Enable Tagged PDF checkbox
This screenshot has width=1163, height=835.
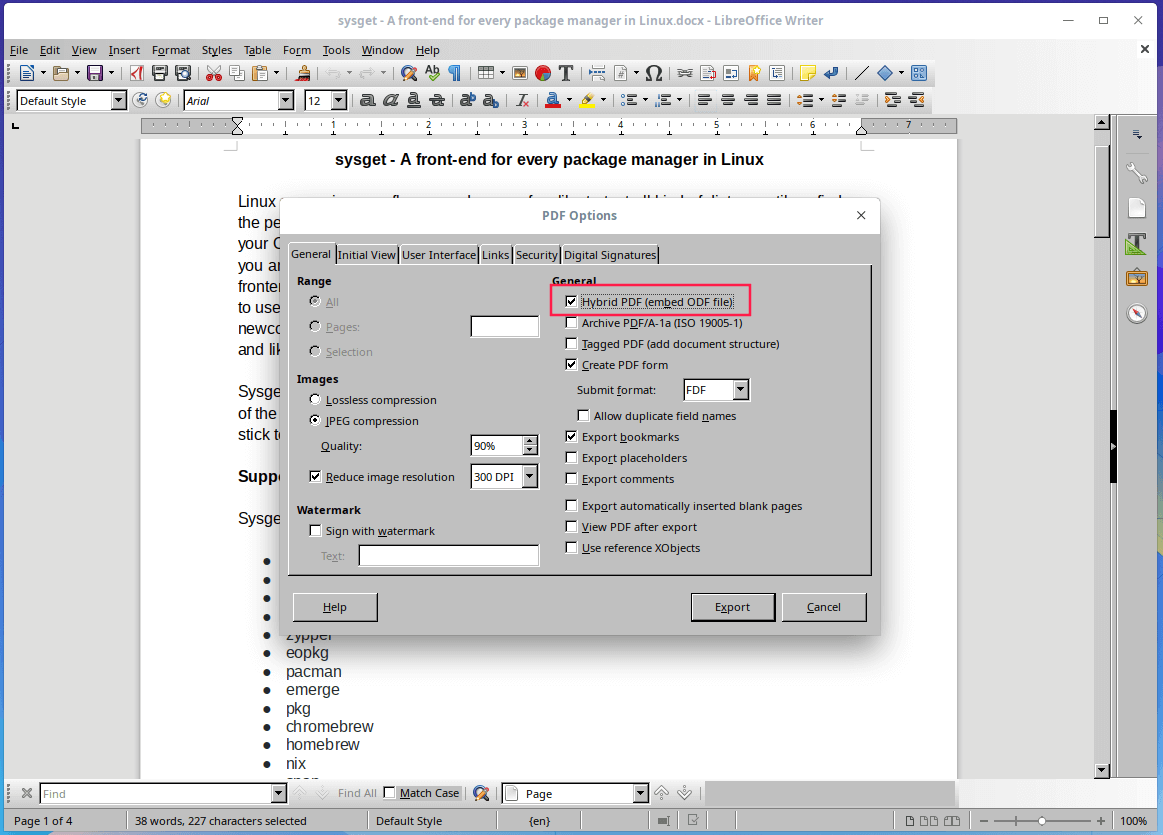571,343
